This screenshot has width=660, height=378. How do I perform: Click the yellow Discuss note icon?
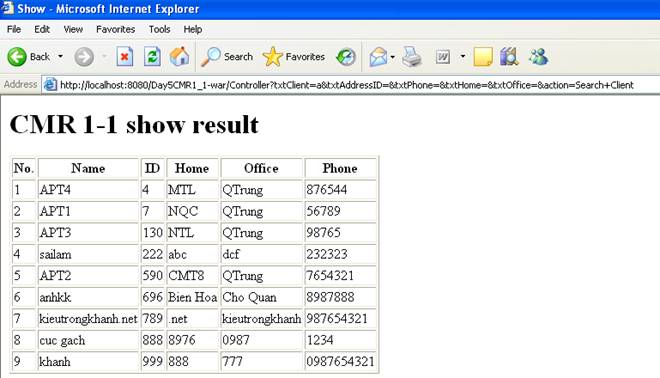click(x=483, y=57)
